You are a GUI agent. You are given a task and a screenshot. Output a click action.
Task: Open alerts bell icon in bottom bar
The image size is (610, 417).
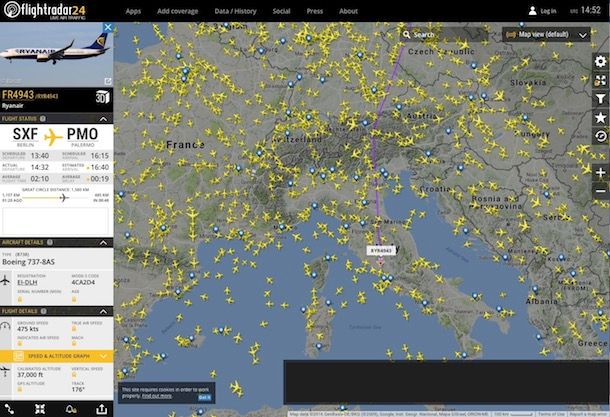click(x=71, y=409)
